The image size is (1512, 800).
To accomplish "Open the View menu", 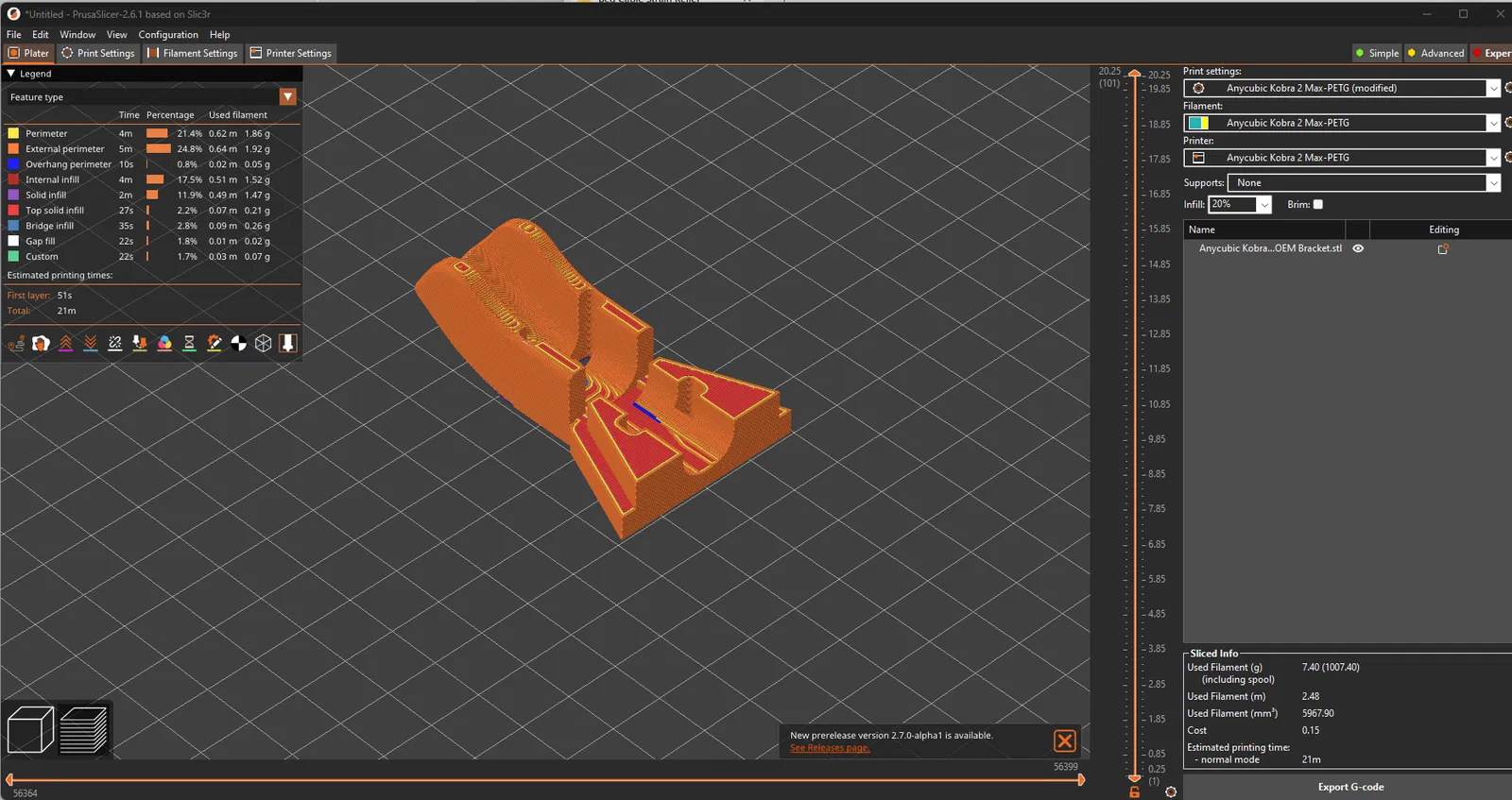I will point(117,35).
